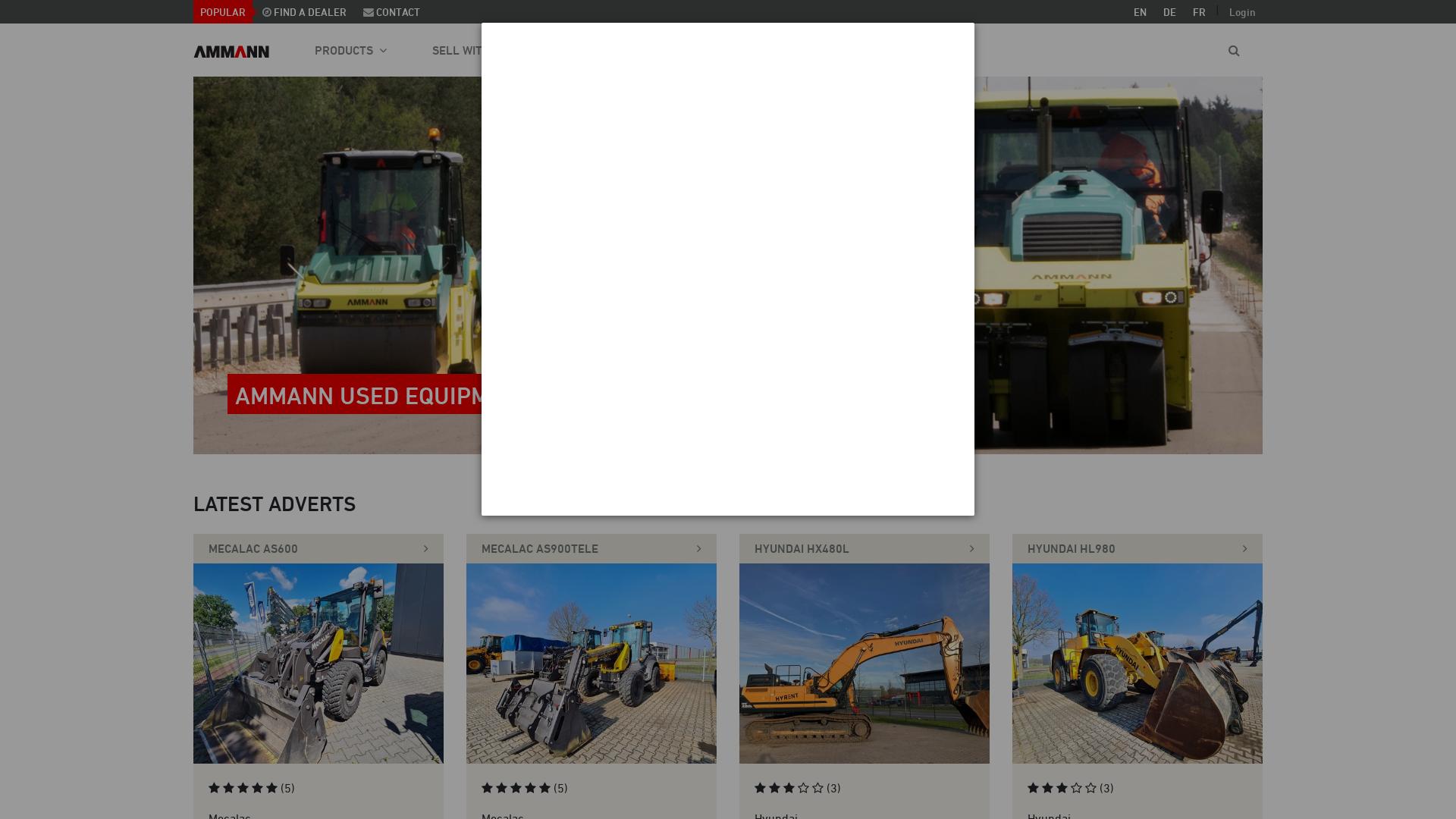Viewport: 1456px width, 819px height.
Task: Click the Ammann logo
Action: [x=231, y=52]
